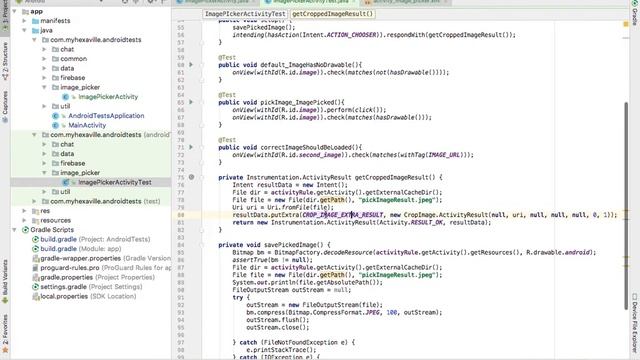Click the manifests folder icon
640x360 pixels.
36,21
